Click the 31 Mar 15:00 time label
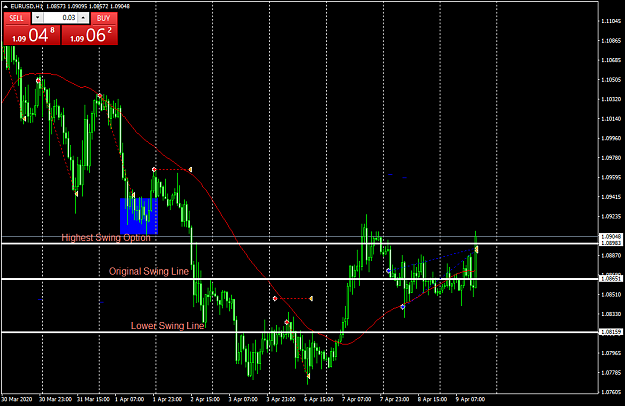Screen dimensions: 625x406 [x=93, y=399]
